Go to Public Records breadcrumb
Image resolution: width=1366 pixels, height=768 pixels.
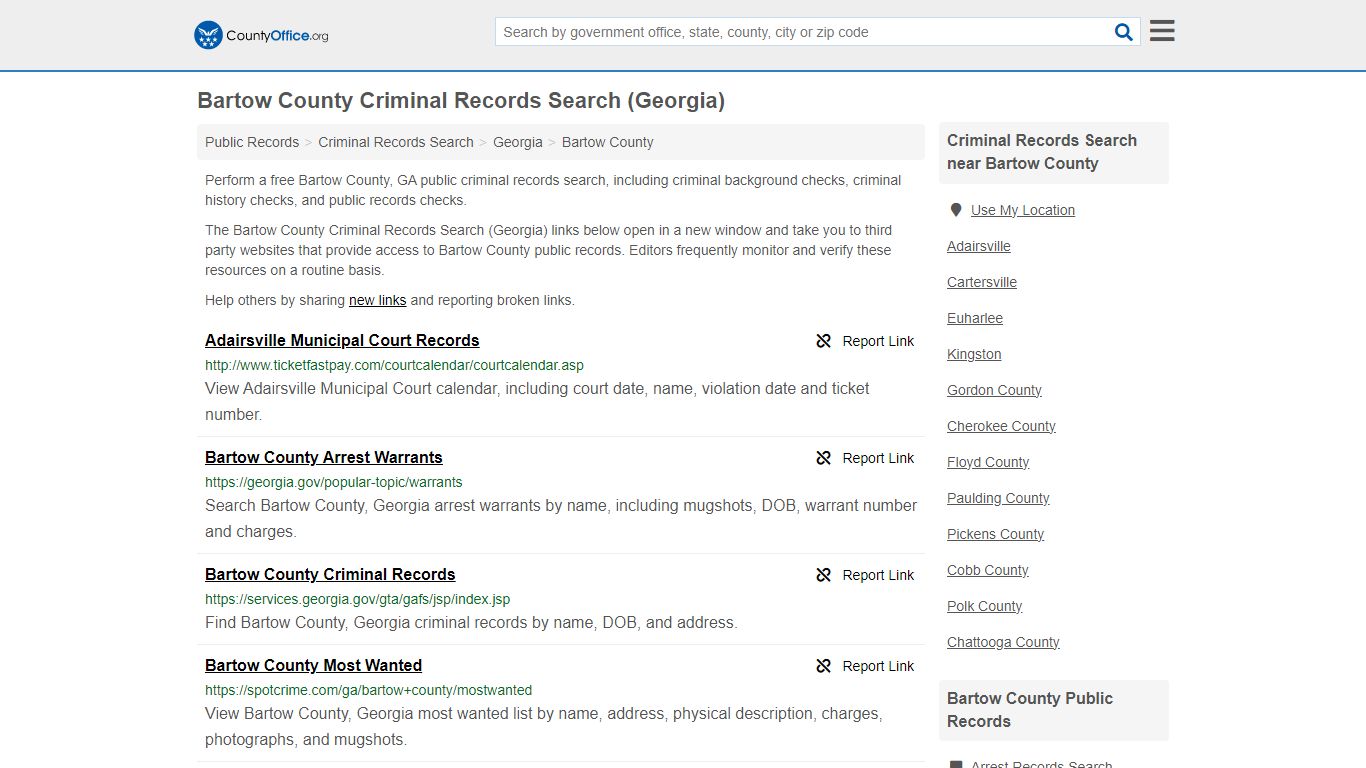[252, 142]
